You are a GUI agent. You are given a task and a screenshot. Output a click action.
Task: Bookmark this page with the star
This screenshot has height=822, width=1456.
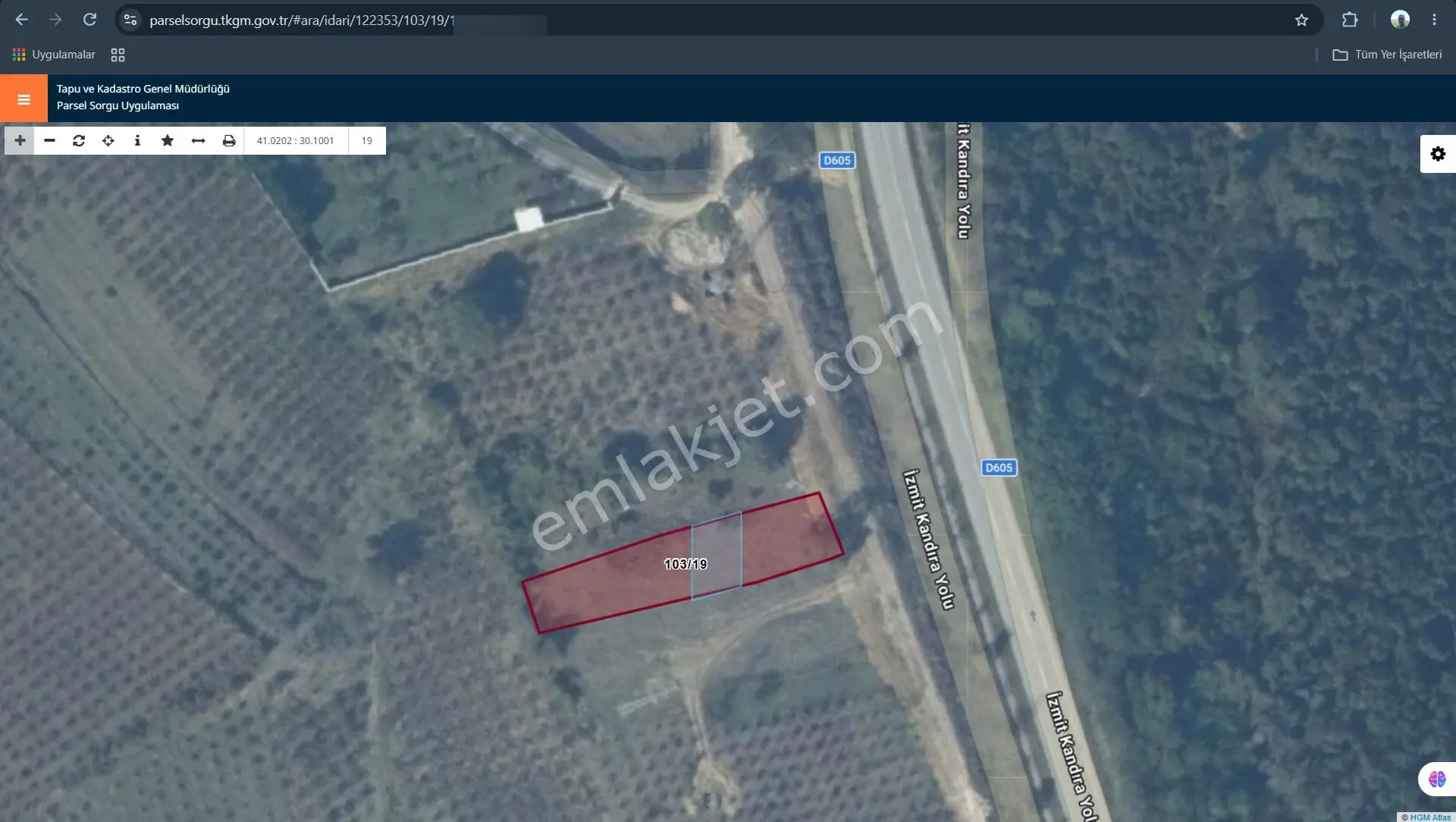tap(1301, 20)
